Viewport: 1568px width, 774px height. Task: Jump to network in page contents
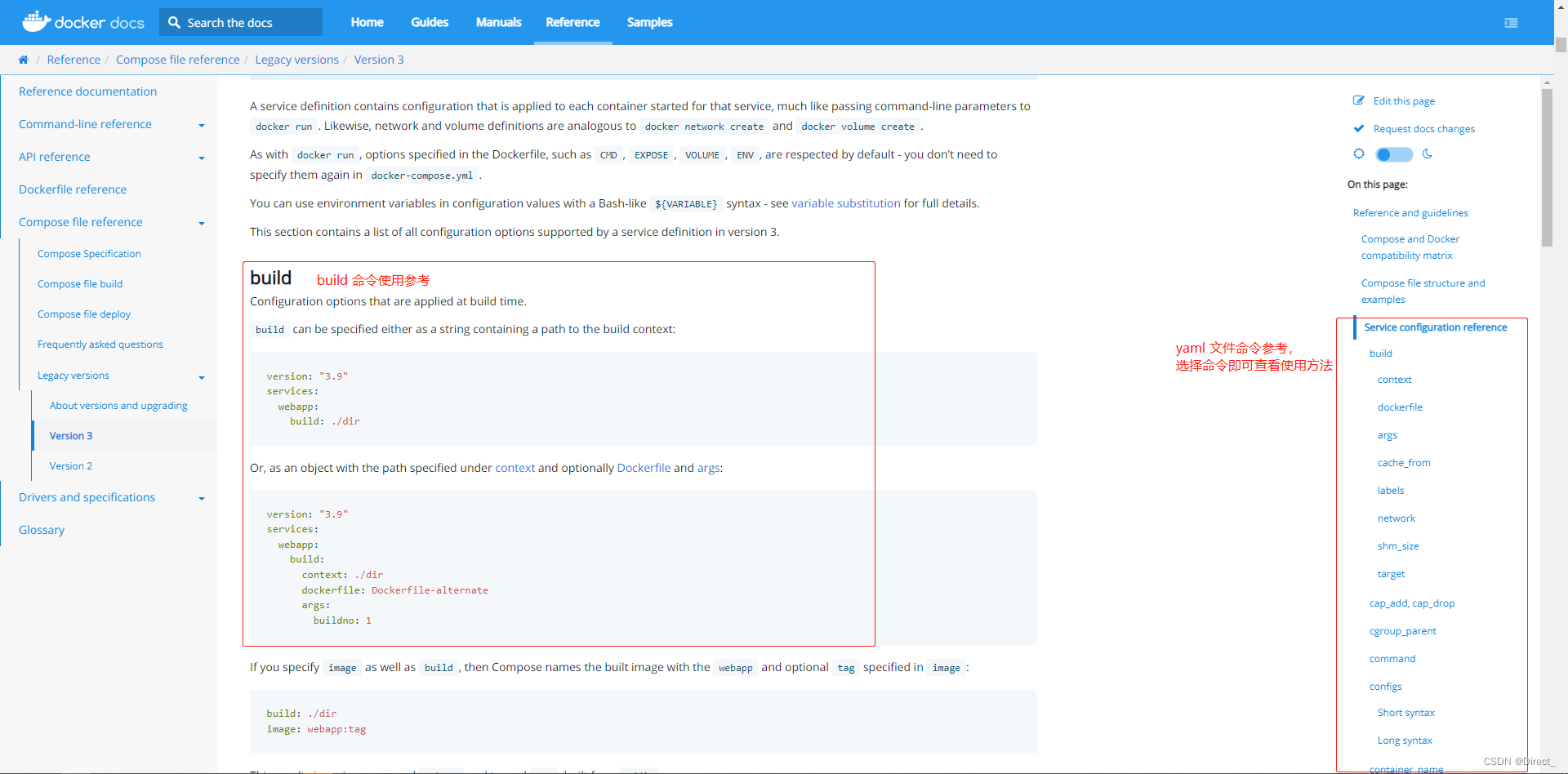pyautogui.click(x=1396, y=518)
